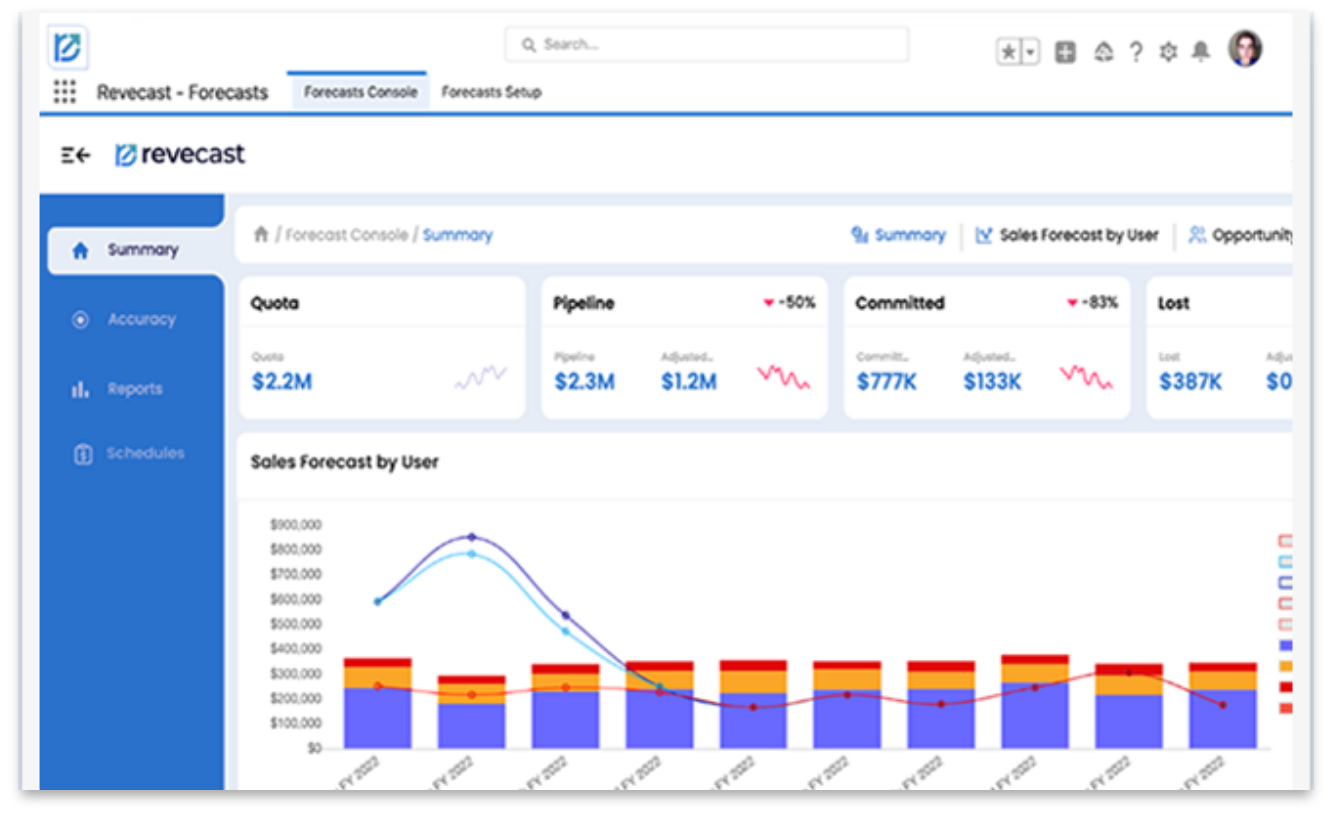The width and height of the screenshot is (1332, 814).
Task: Toggle the orange series legend swatch
Action: pyautogui.click(x=1285, y=666)
